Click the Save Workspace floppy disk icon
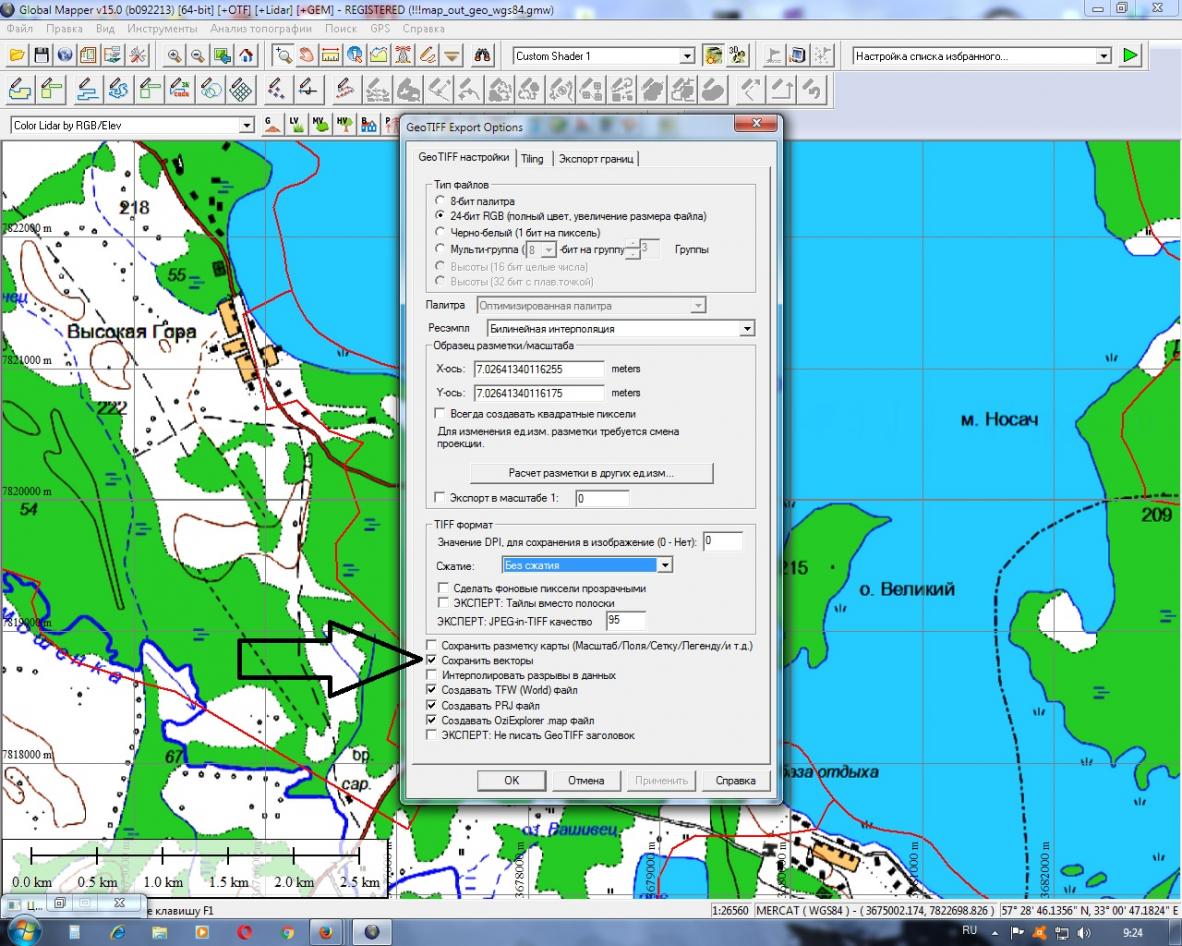The height and width of the screenshot is (946, 1182). click(x=42, y=56)
